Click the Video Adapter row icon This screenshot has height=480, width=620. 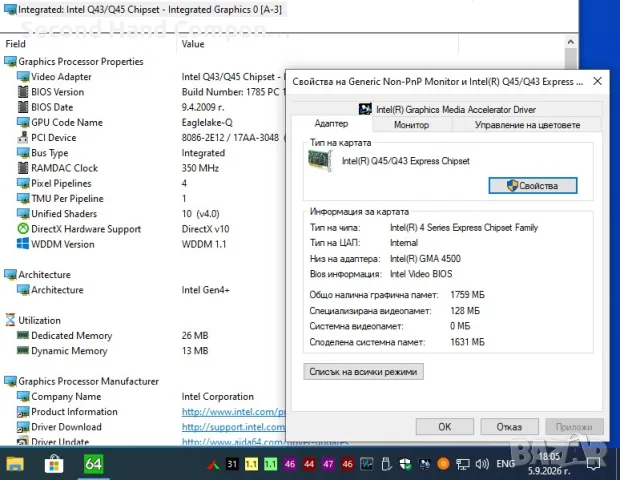tap(23, 77)
